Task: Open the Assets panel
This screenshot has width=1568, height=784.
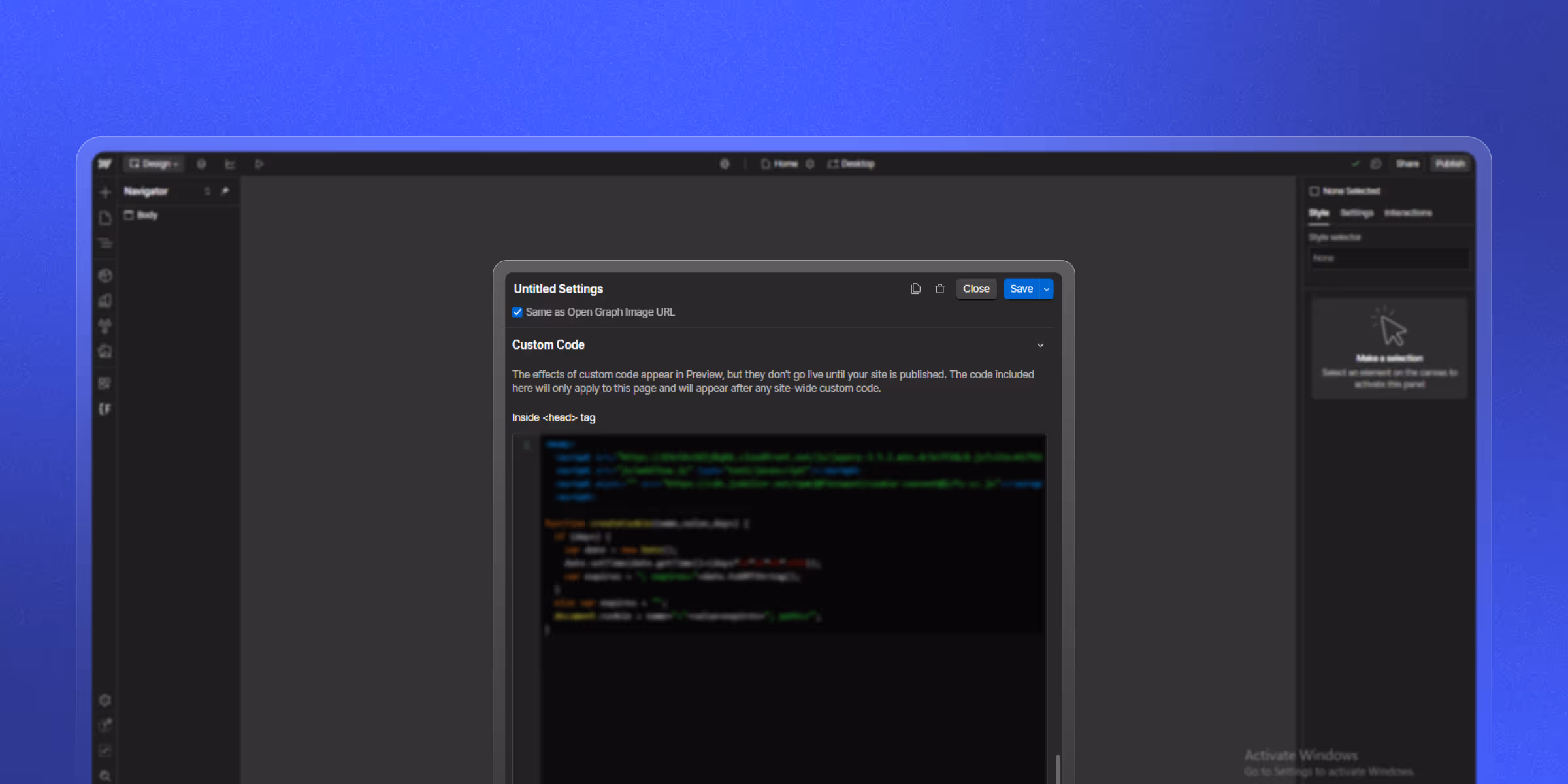Action: pos(105,301)
